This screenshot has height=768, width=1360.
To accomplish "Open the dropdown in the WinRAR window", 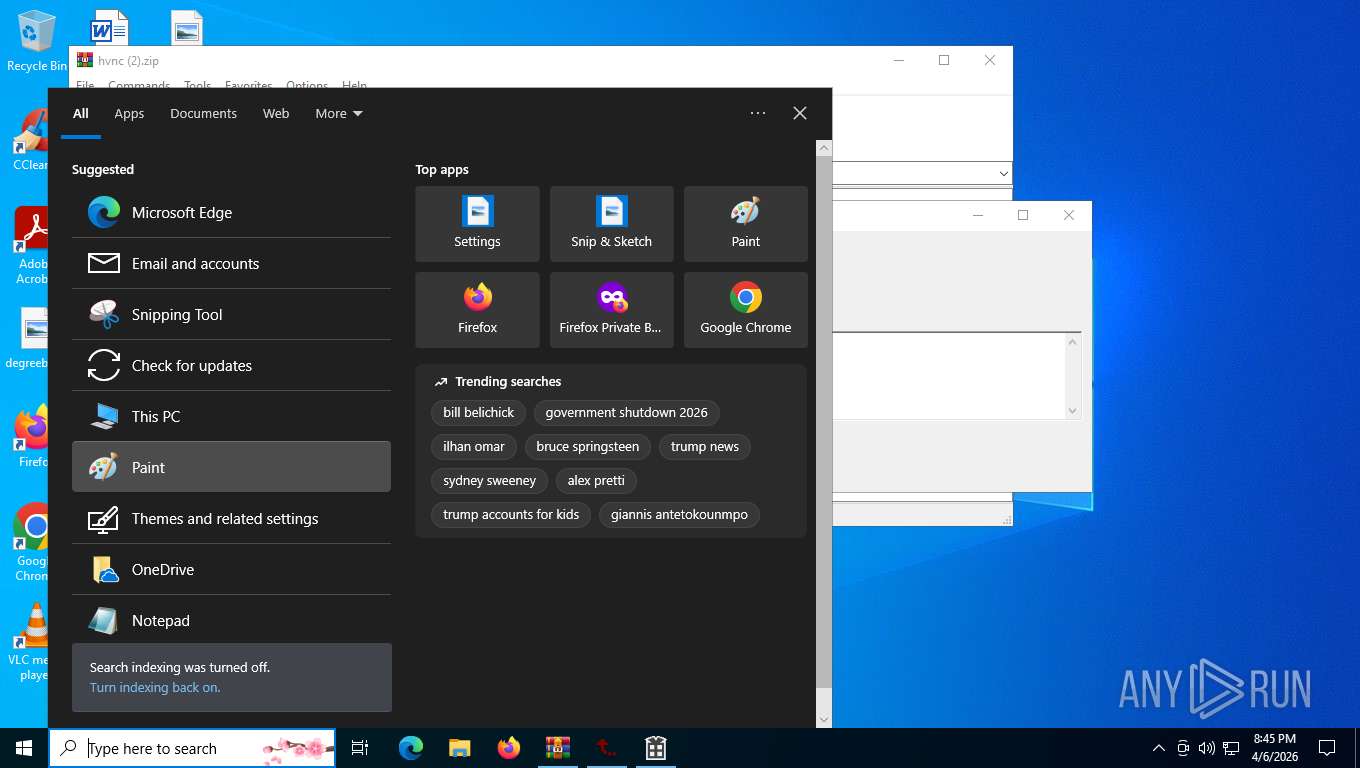I will (1004, 173).
